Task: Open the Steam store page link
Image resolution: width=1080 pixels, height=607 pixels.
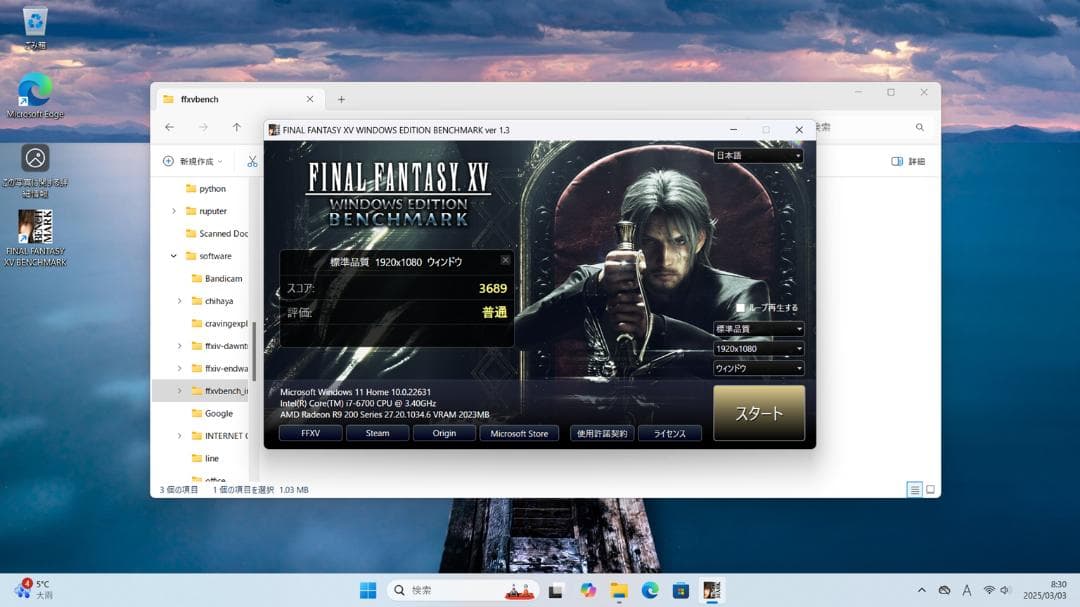Action: pos(377,433)
